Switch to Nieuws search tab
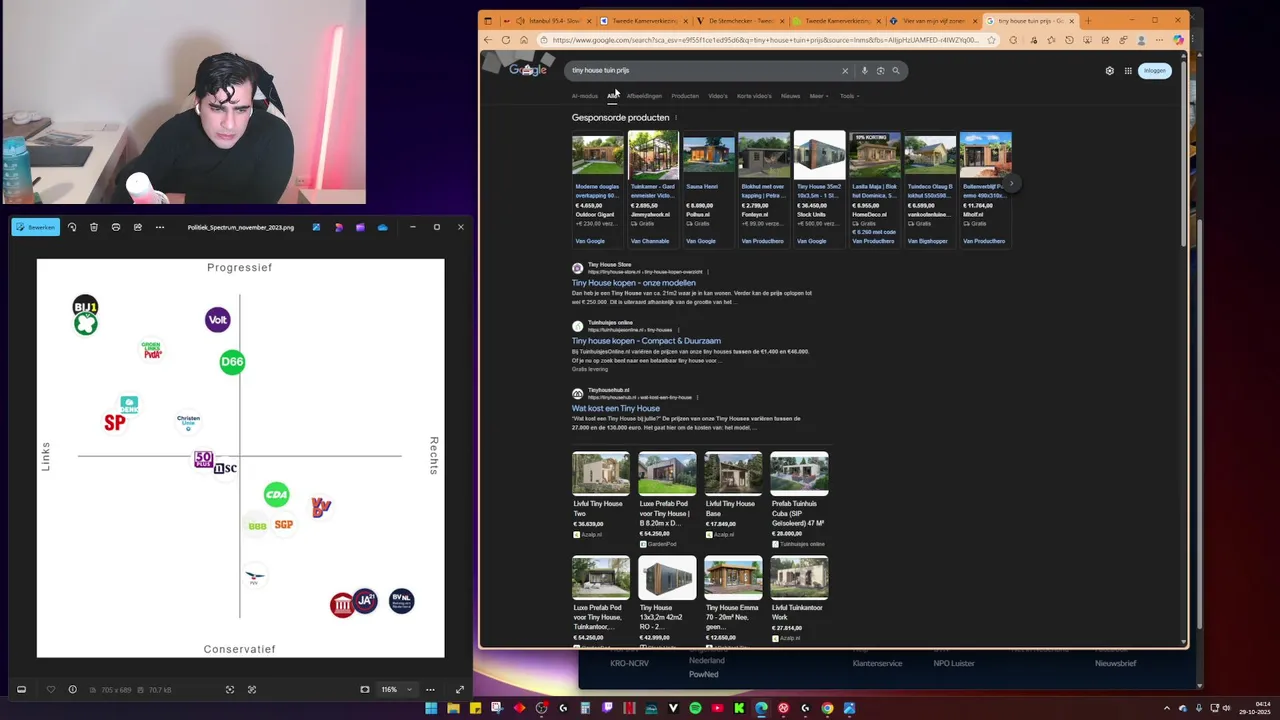Image resolution: width=1280 pixels, height=720 pixels. [790, 96]
